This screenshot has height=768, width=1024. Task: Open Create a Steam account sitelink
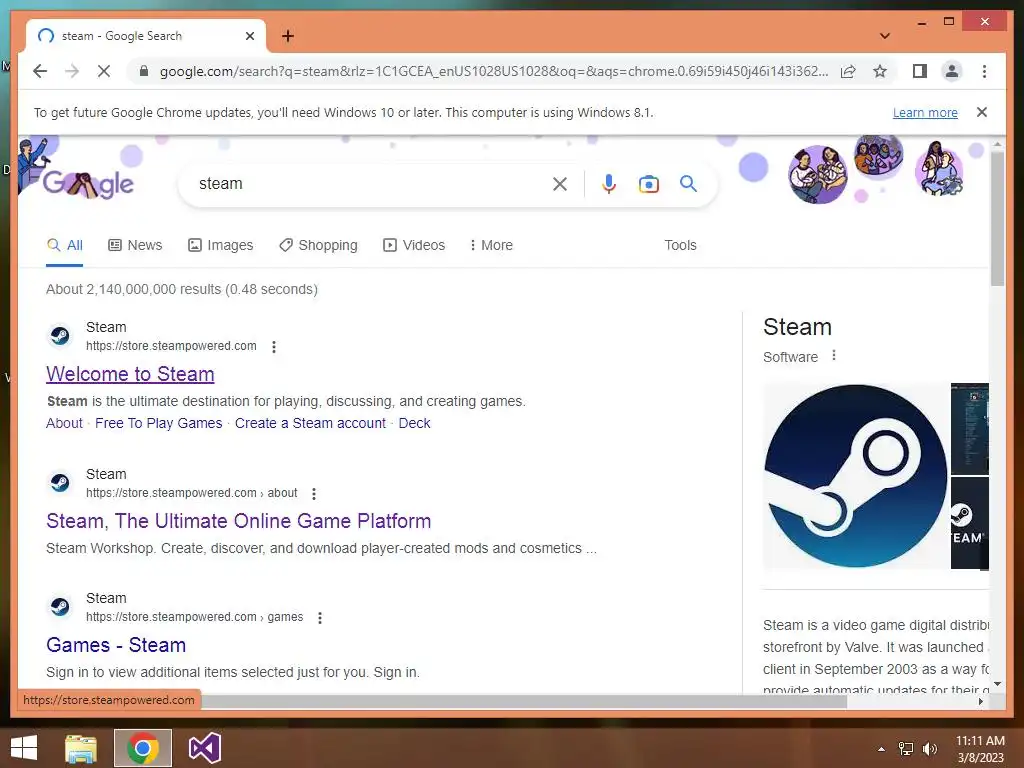[x=310, y=423]
